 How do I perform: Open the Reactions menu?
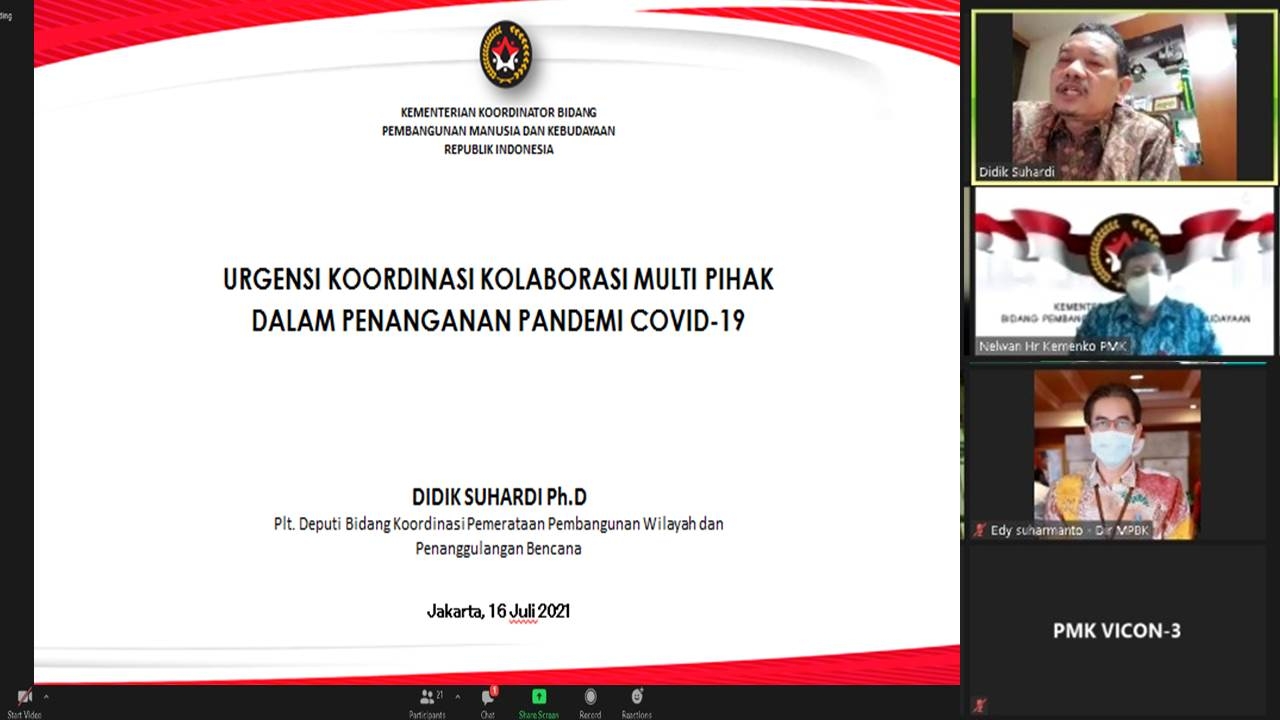[636, 697]
